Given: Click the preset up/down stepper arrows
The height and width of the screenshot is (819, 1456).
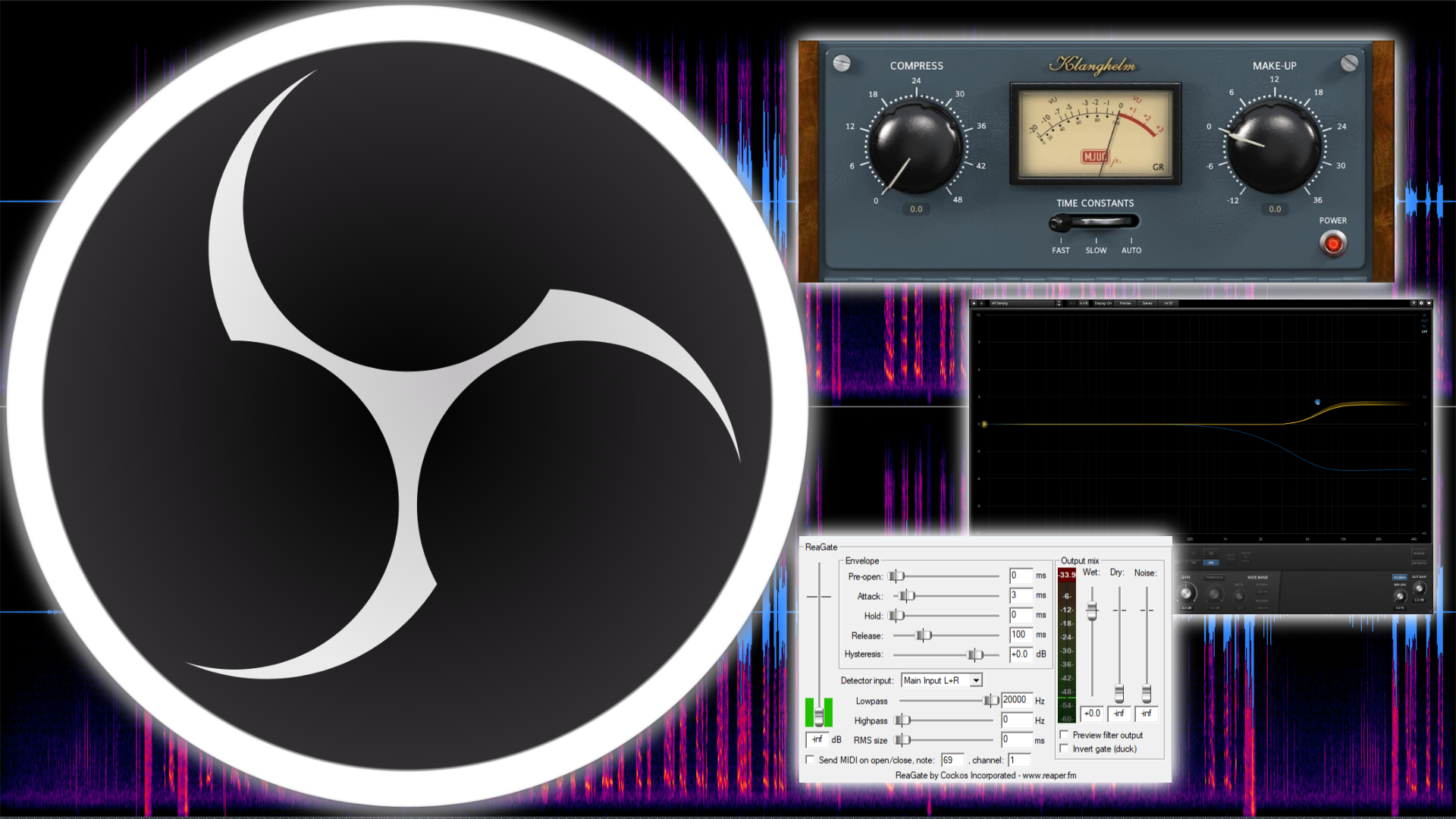Looking at the screenshot, I should coord(1059,303).
